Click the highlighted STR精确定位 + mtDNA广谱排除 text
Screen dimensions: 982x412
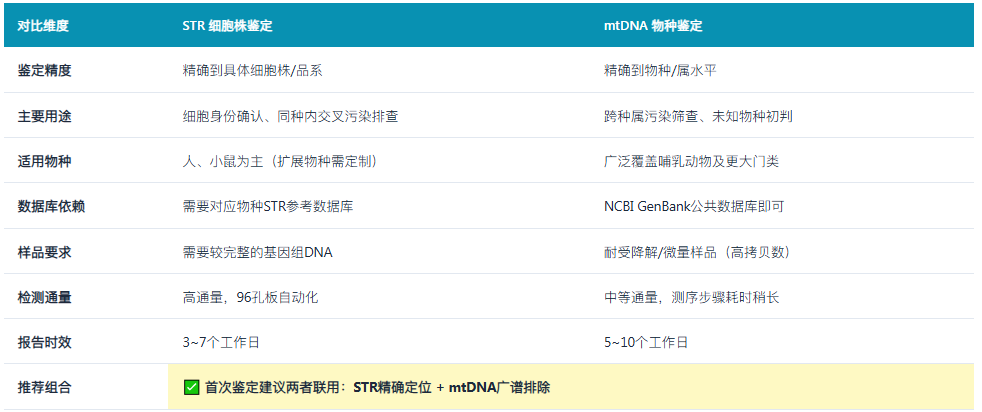[452, 388]
